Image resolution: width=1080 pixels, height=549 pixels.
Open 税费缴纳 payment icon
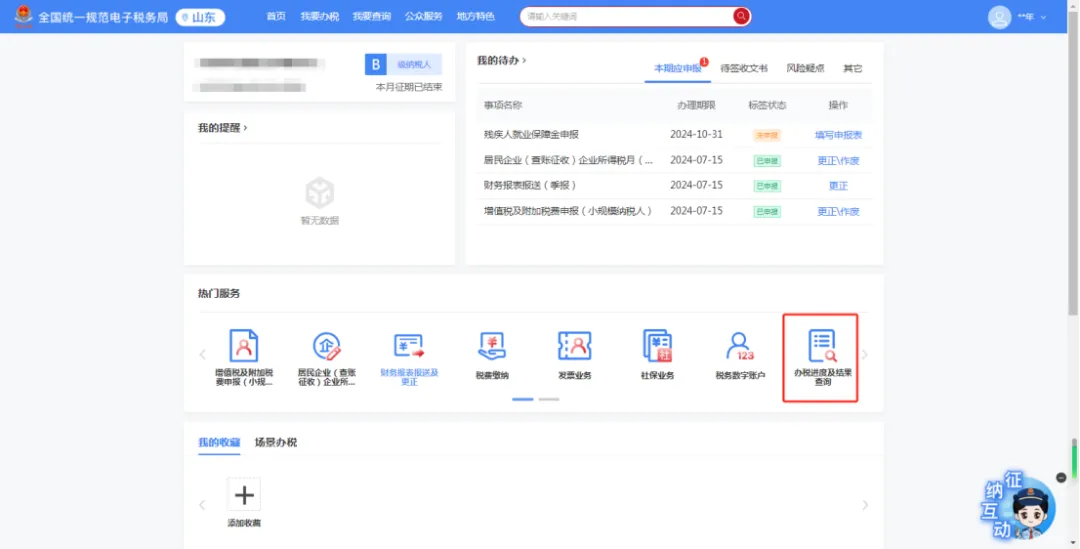pyautogui.click(x=492, y=346)
